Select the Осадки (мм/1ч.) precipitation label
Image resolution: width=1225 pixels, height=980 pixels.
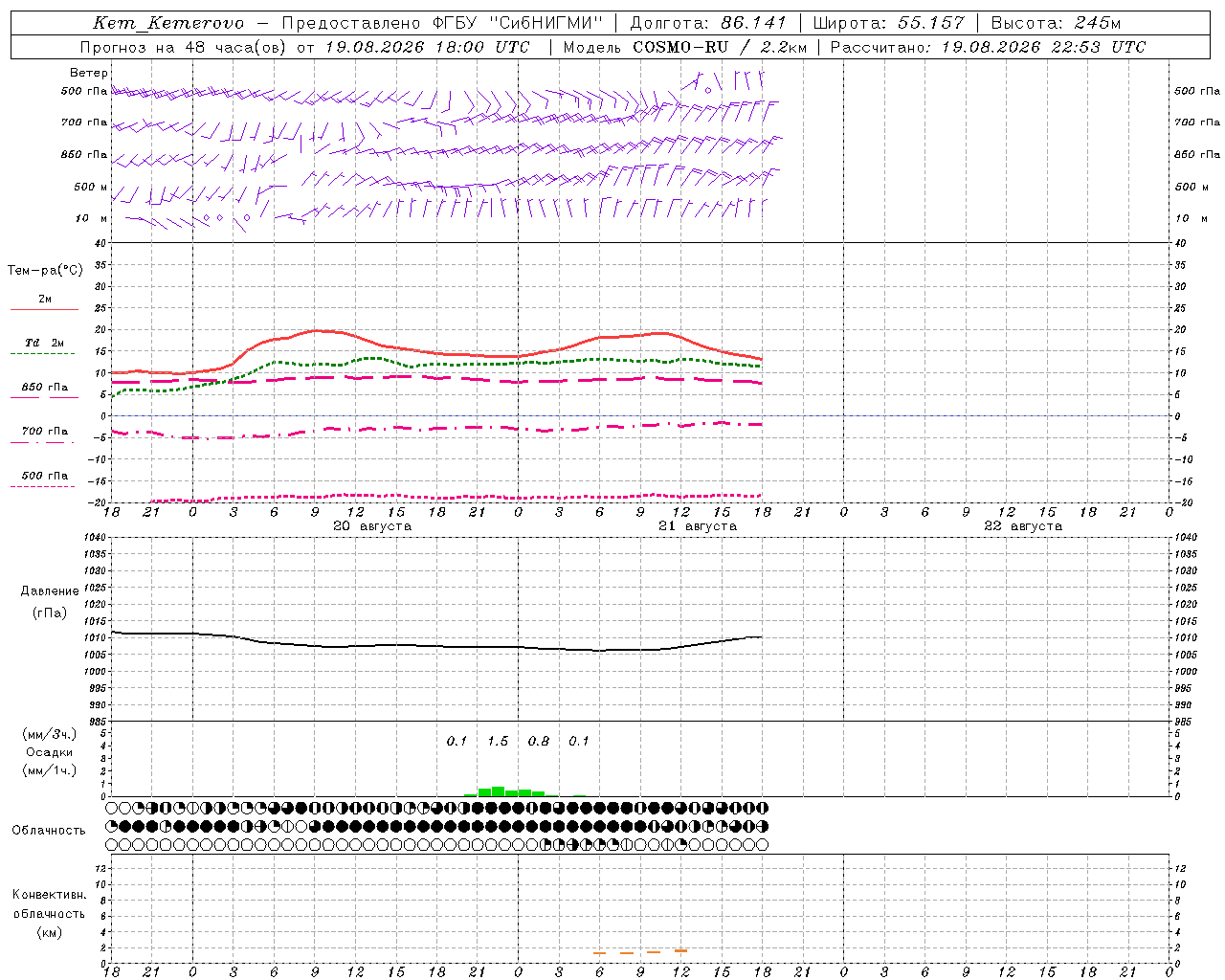click(50, 761)
